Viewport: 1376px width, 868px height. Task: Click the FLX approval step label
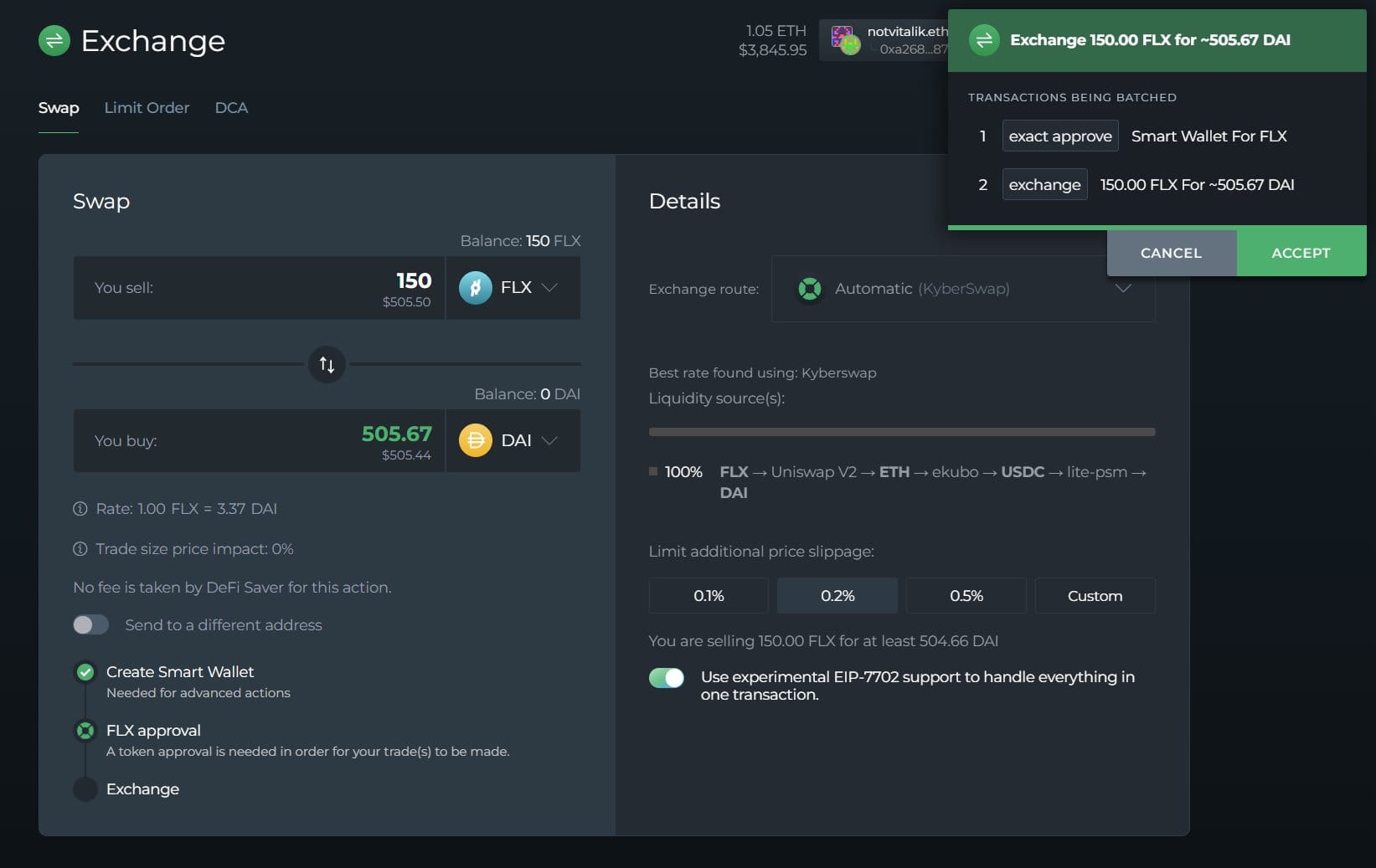click(153, 731)
